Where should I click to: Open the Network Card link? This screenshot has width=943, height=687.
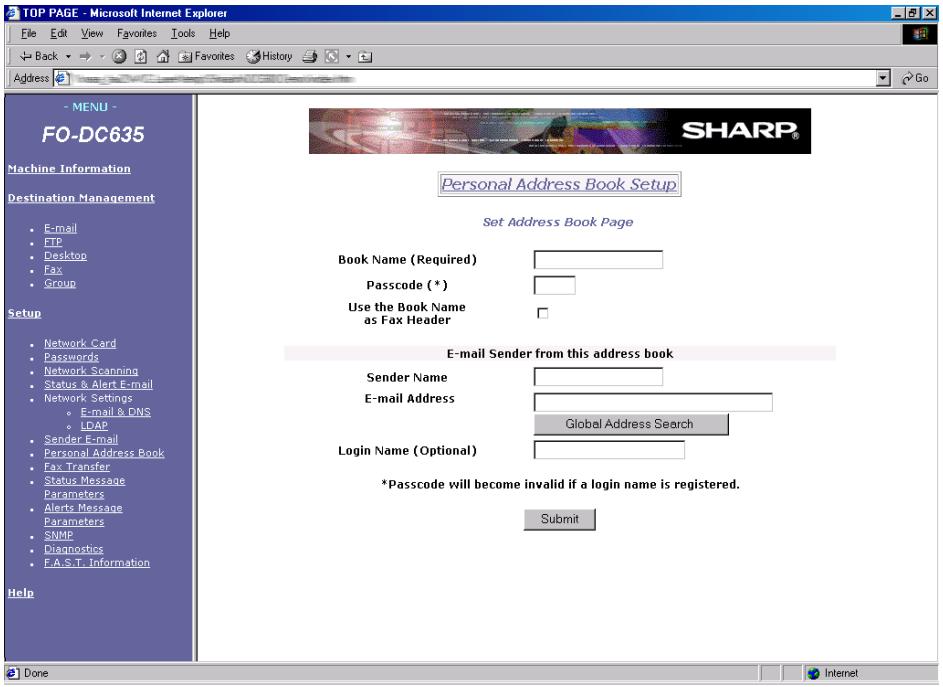pyautogui.click(x=80, y=344)
